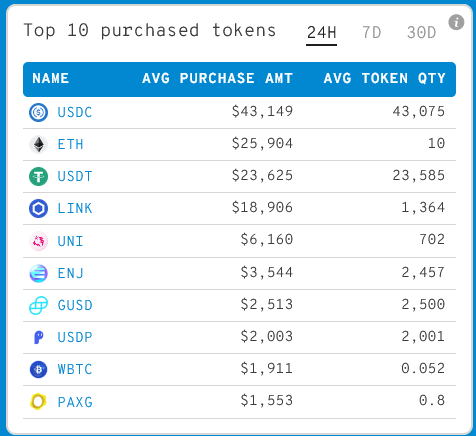
Task: Click the USDC coin icon
Action: pos(38,112)
